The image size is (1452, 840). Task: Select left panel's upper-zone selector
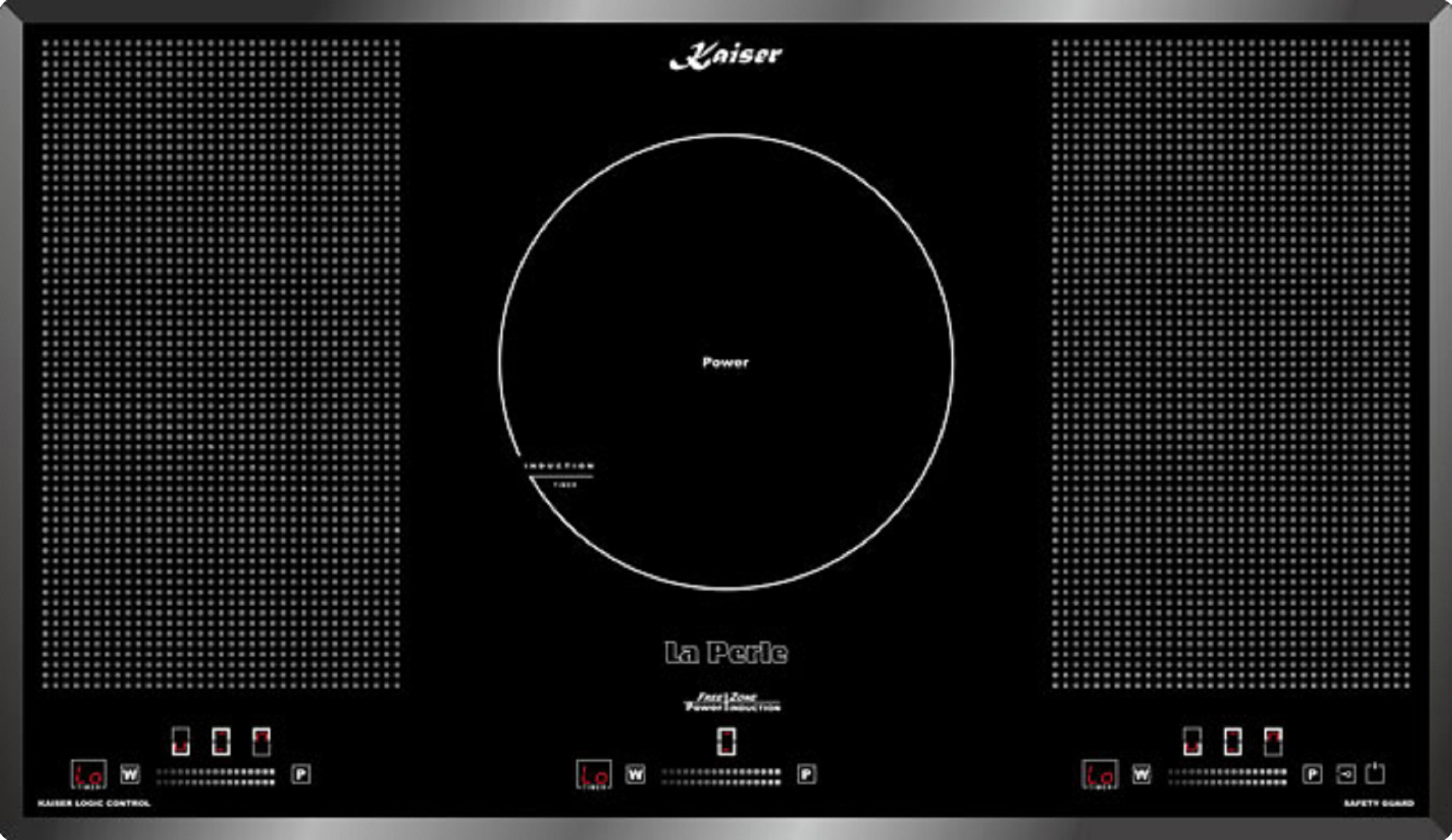pyautogui.click(x=261, y=741)
